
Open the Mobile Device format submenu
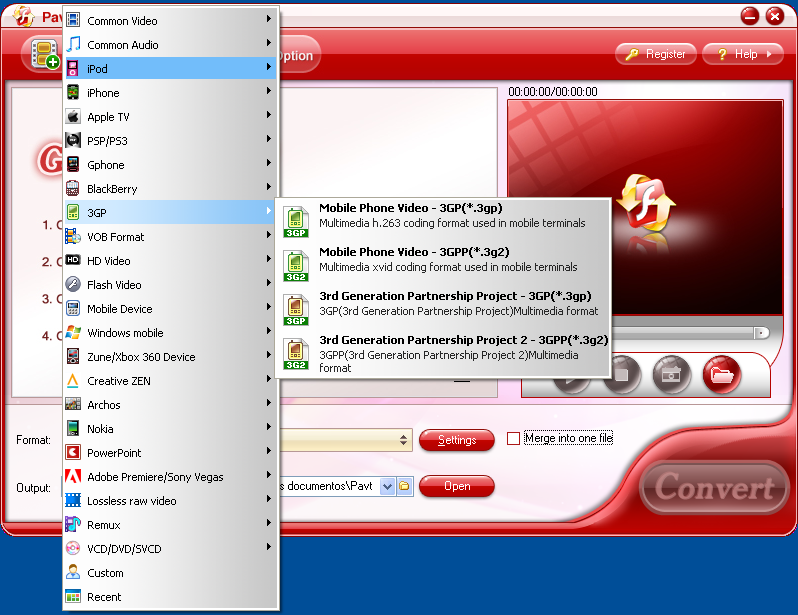pyautogui.click(x=170, y=309)
